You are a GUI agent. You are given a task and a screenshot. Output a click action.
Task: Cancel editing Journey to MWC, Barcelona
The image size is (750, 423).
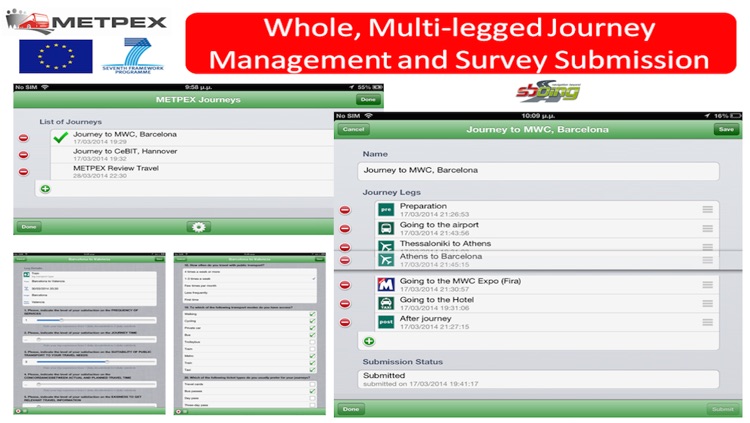pyautogui.click(x=353, y=129)
